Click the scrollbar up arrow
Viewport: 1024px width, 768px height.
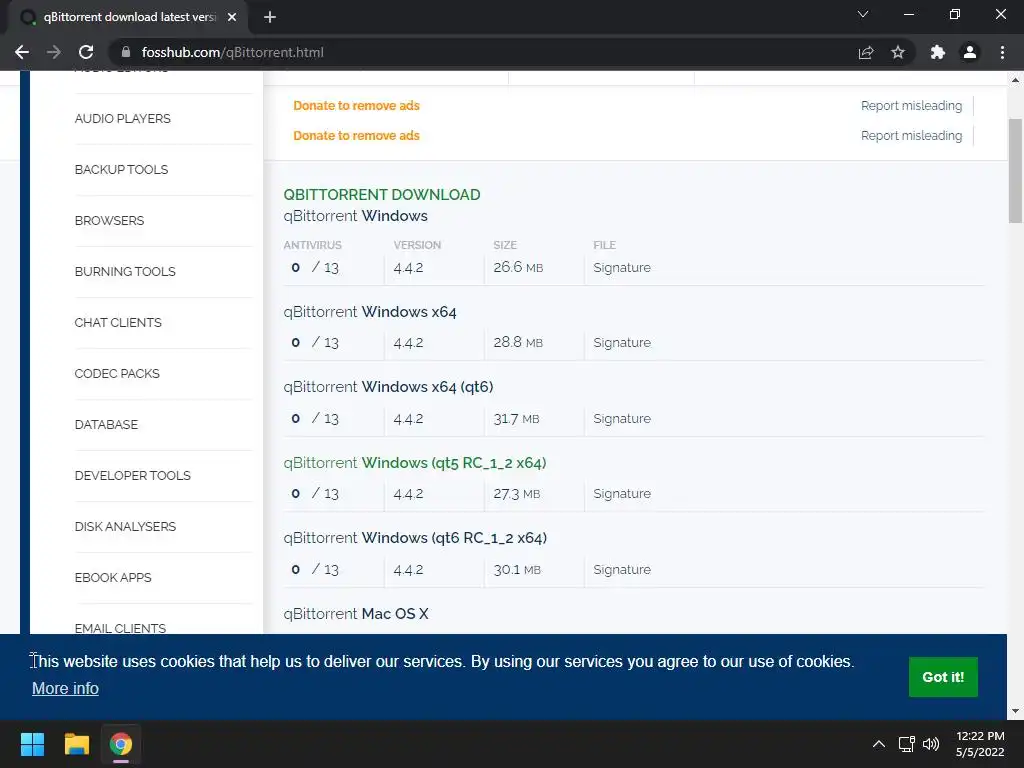pyautogui.click(x=1015, y=80)
